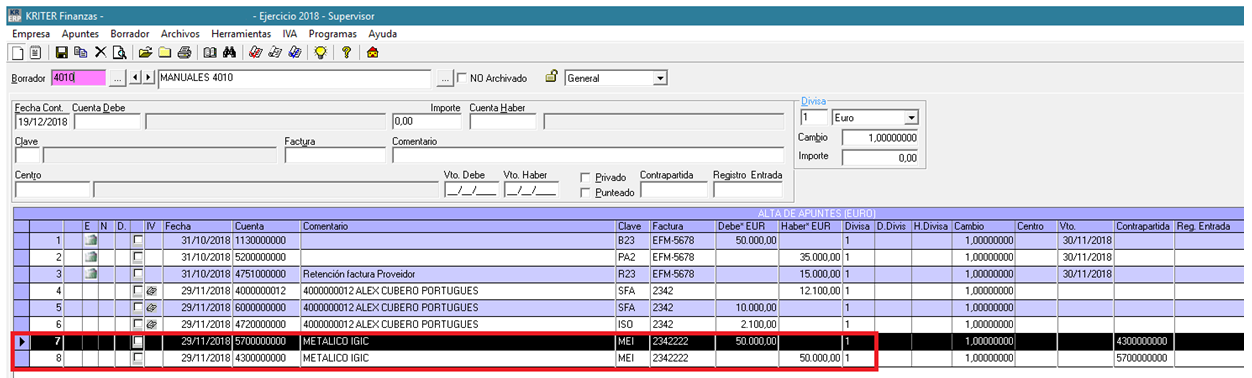Tick the checkbox in grid row 1

[138, 241]
